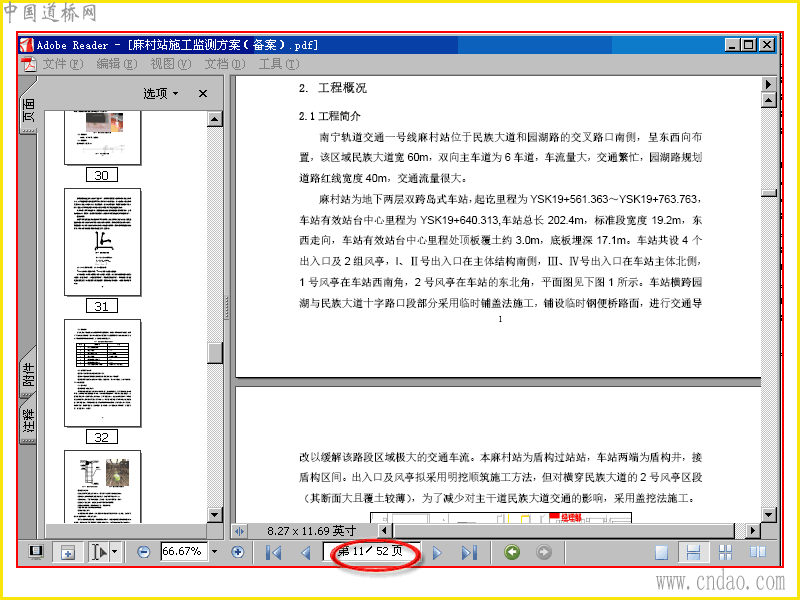Image resolution: width=800 pixels, height=600 pixels.
Task: Toggle single page layout view
Action: tap(661, 553)
